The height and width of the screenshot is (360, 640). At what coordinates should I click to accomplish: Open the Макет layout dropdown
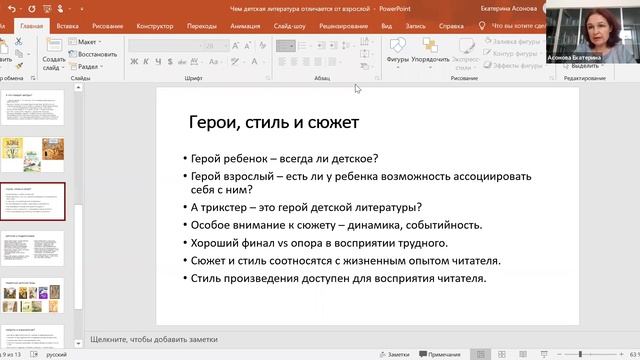85,42
